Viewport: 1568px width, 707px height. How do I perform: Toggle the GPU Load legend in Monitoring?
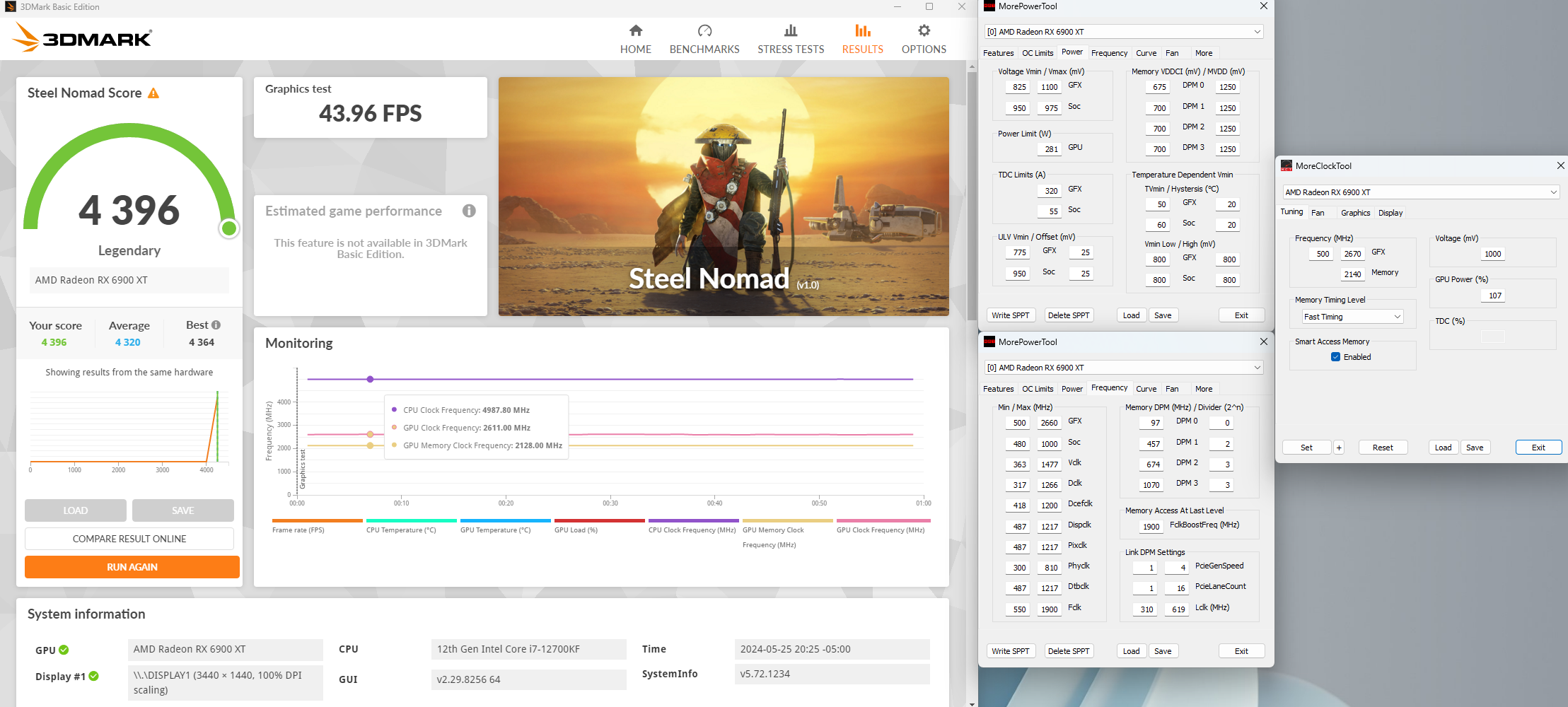(x=599, y=520)
